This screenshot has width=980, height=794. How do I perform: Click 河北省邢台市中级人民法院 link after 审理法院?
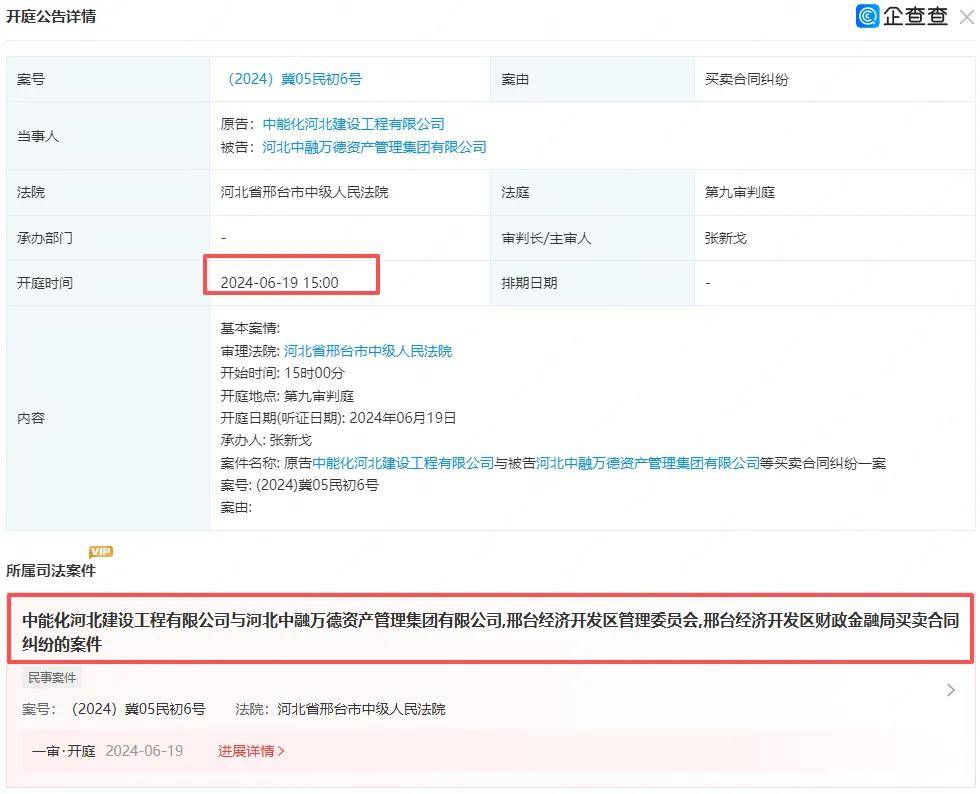368,351
